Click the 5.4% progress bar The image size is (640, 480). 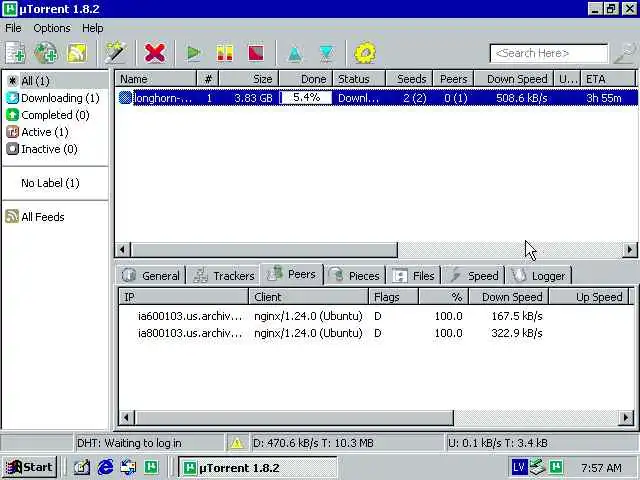(x=306, y=98)
